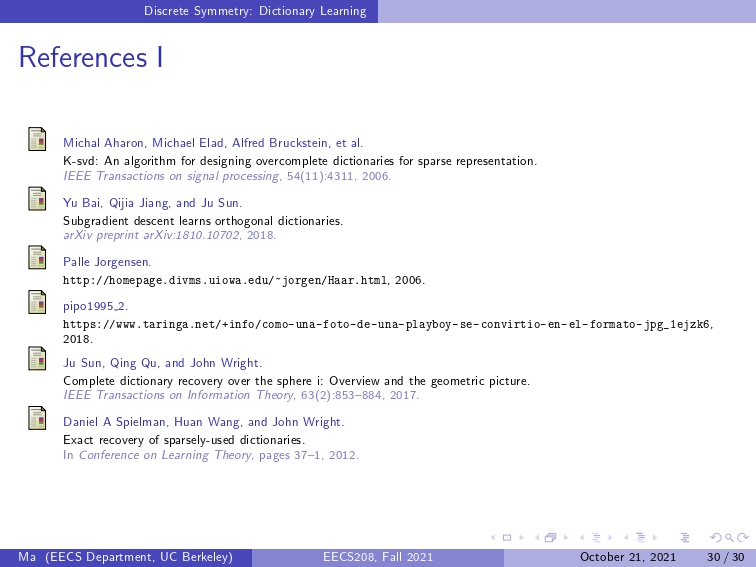Click IEEE Transactions on Information Theory citation
Viewport: 756px width, 567px height.
tap(241, 395)
